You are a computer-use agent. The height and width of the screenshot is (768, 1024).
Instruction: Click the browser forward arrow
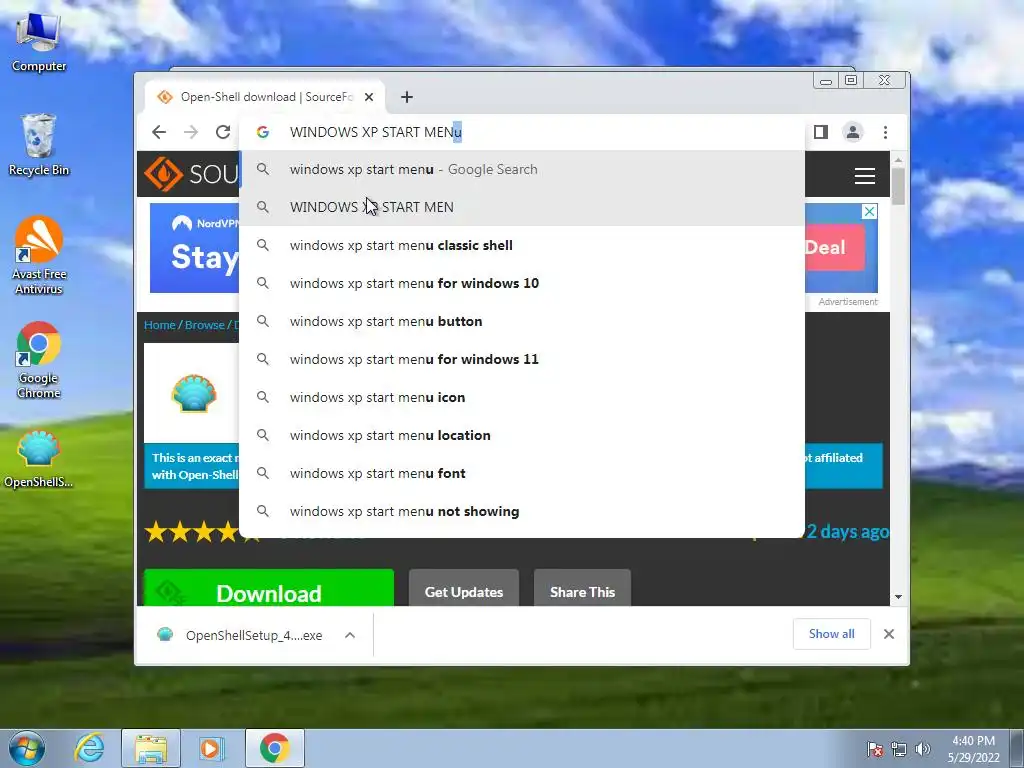pos(191,132)
